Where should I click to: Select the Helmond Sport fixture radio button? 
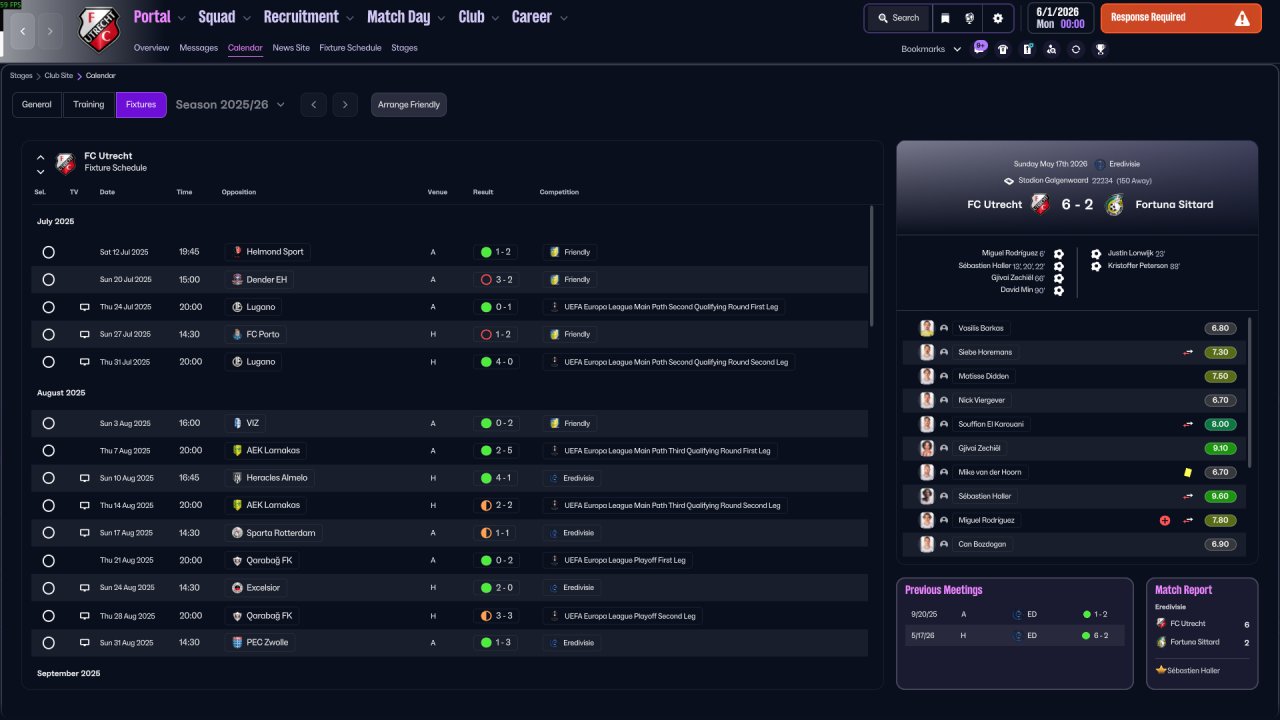click(x=48, y=252)
